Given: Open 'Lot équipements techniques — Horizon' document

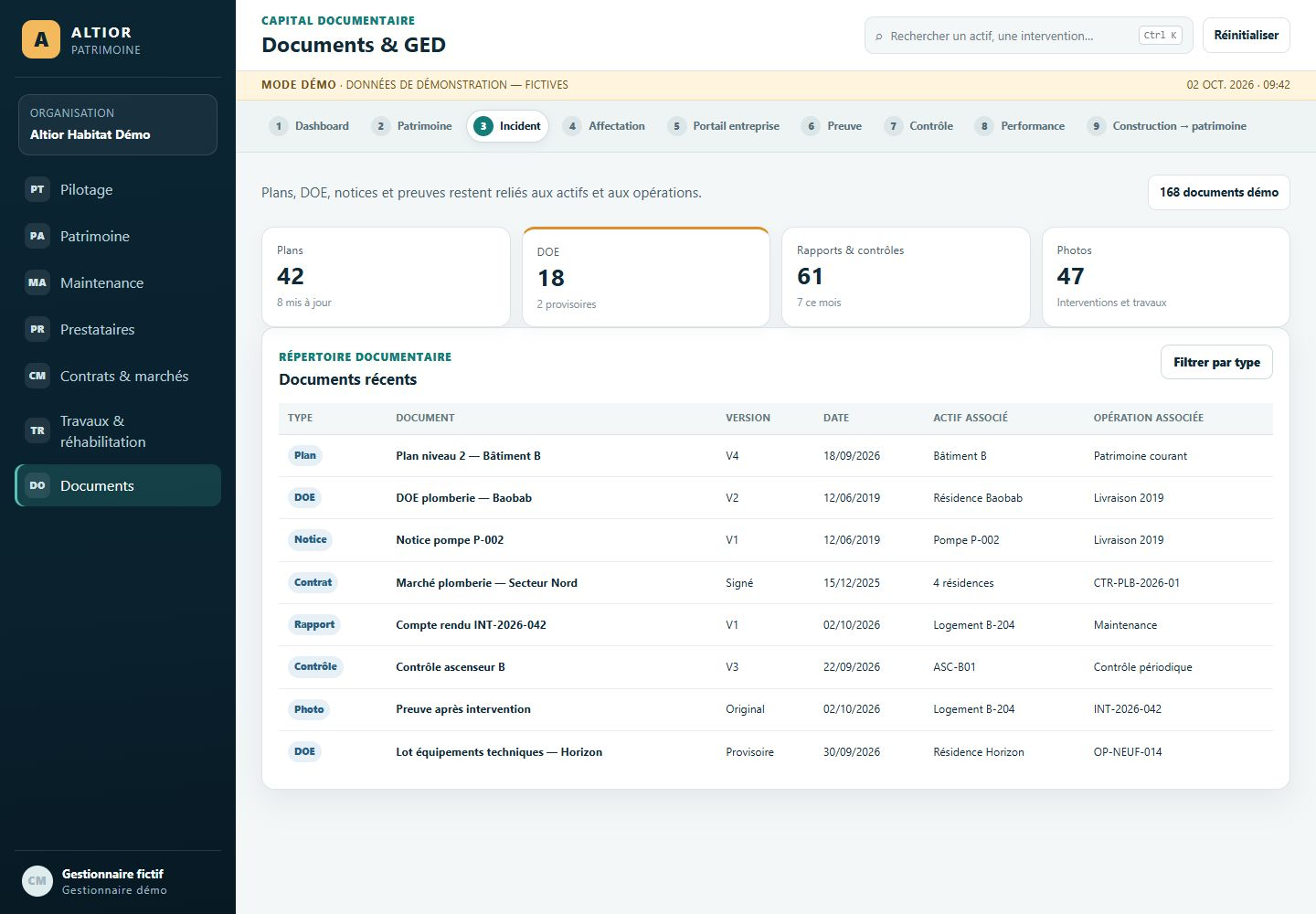Looking at the screenshot, I should click(x=499, y=752).
